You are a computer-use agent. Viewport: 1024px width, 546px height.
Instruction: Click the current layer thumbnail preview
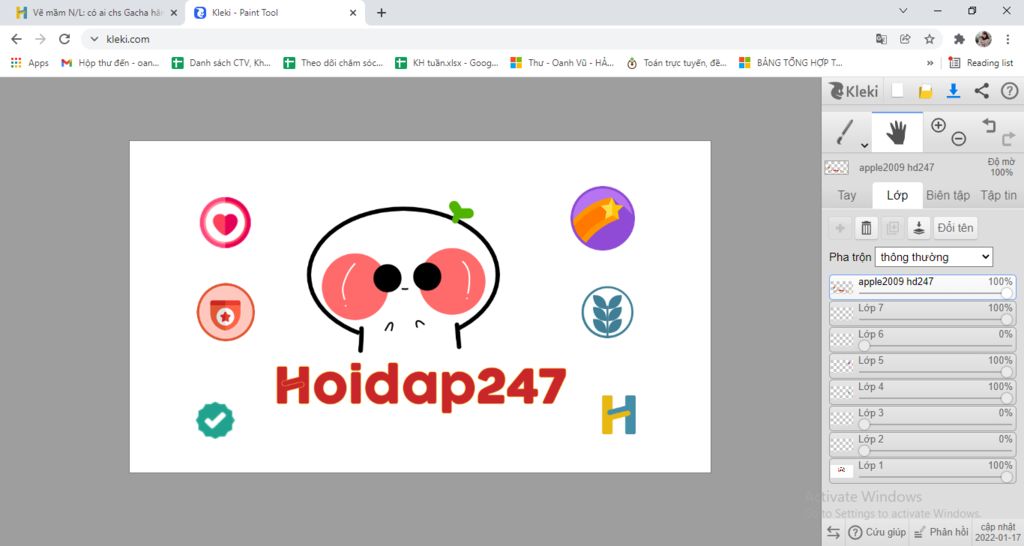pos(837,168)
